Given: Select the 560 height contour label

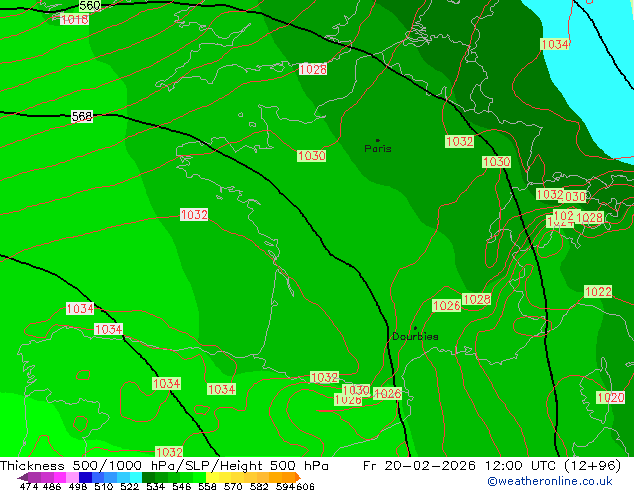Looking at the screenshot, I should pyautogui.click(x=90, y=5).
